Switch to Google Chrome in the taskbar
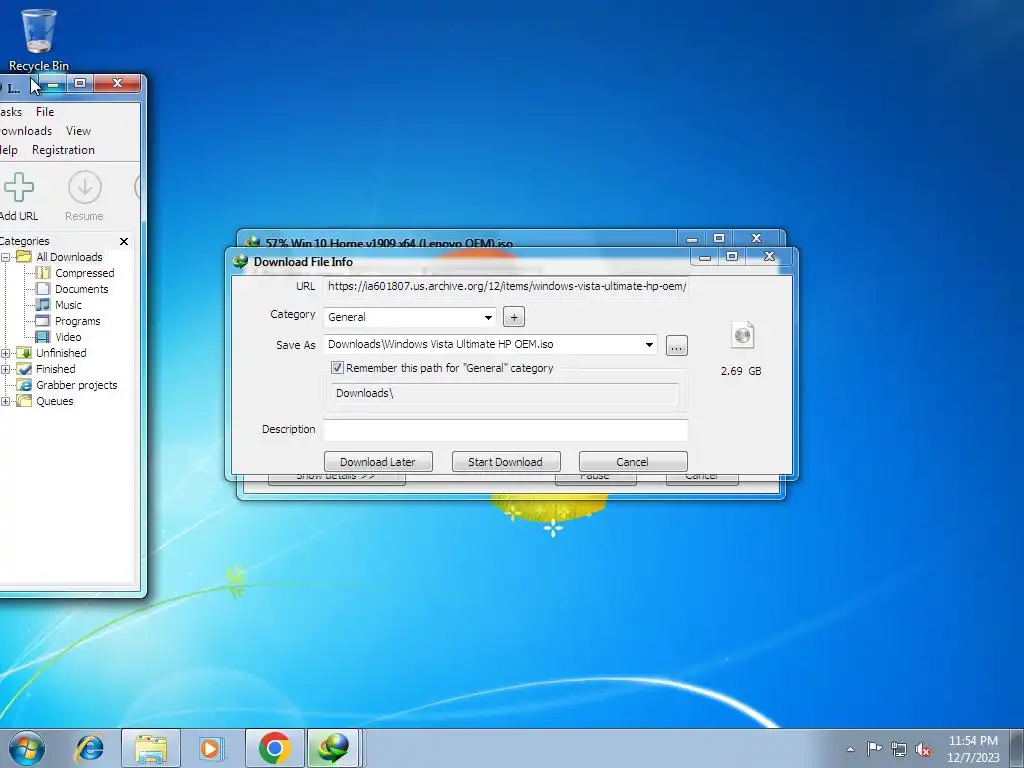The height and width of the screenshot is (768, 1024). point(275,748)
